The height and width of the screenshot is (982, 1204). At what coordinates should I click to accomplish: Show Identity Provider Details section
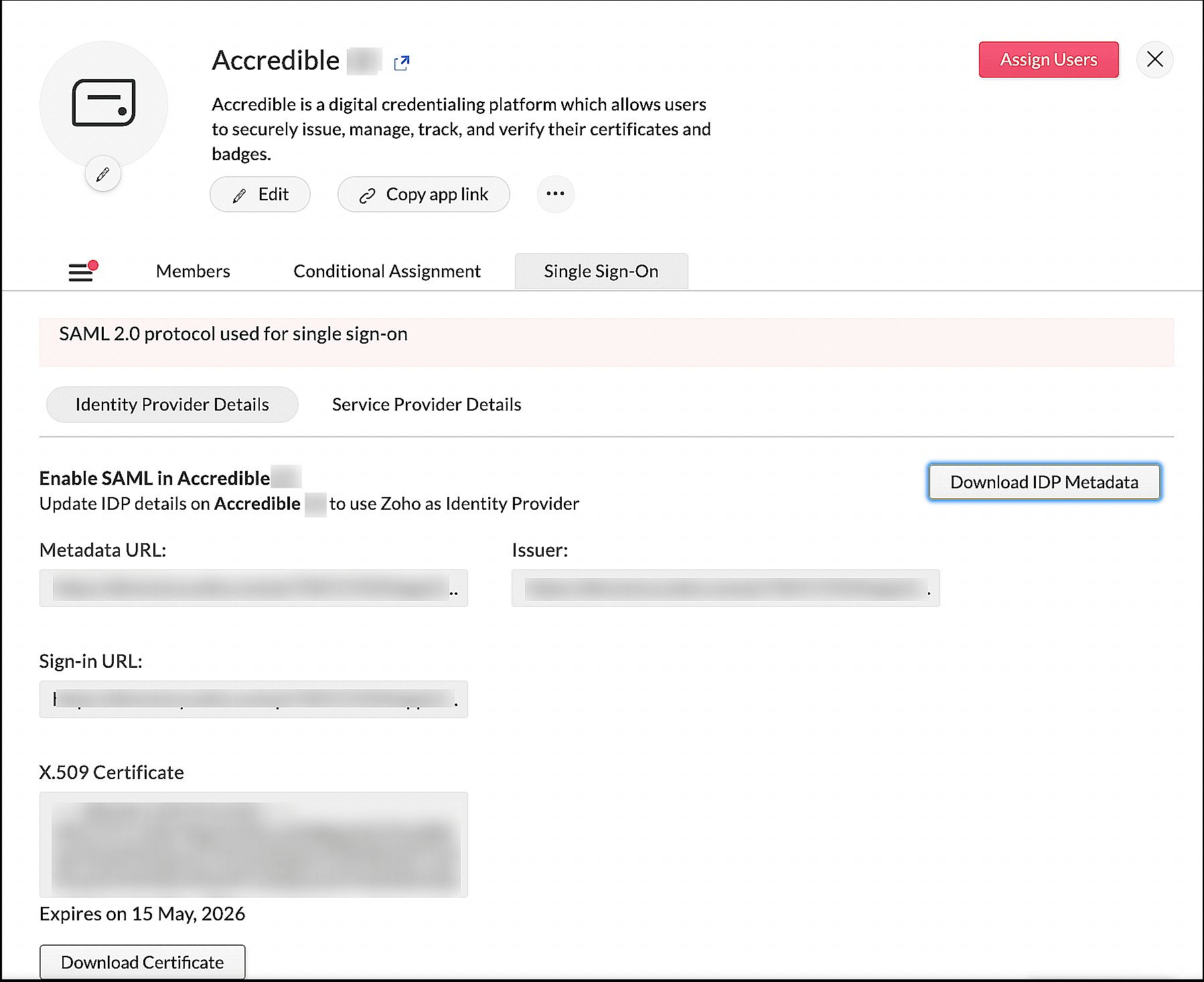point(172,405)
